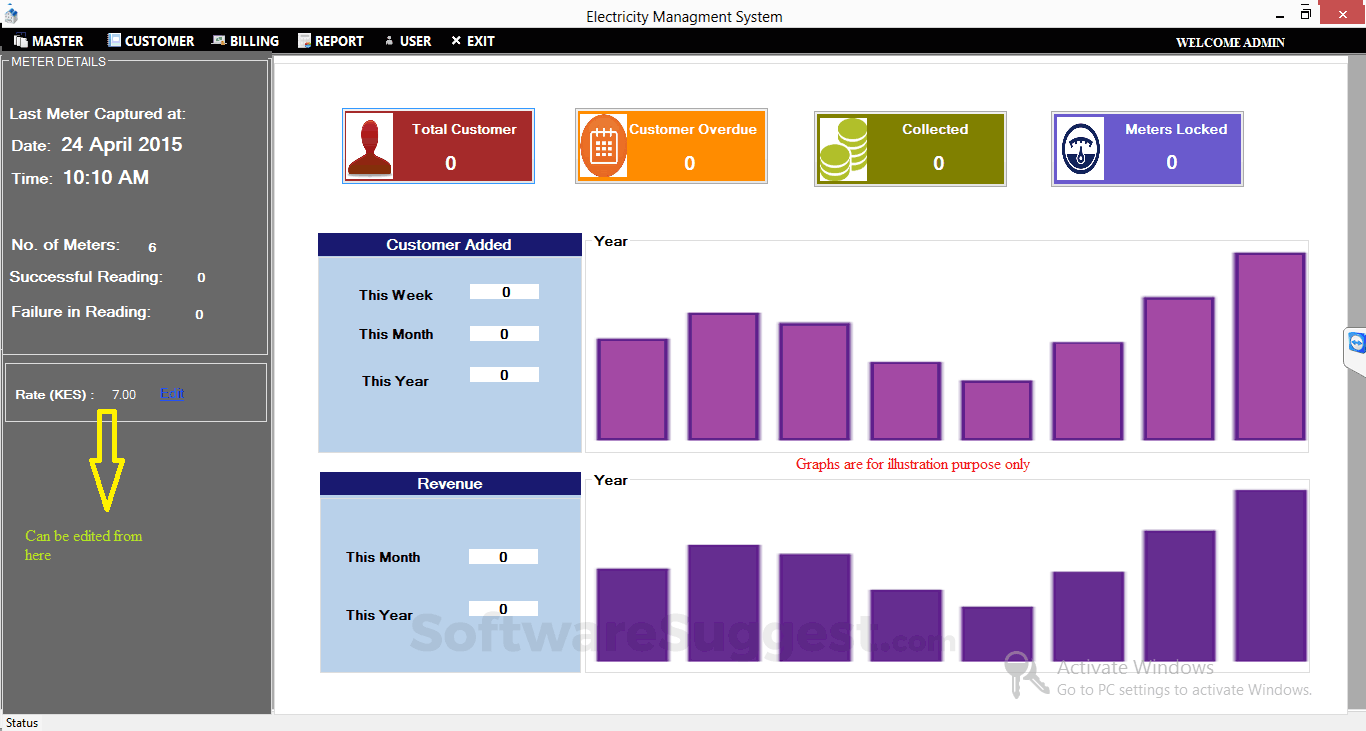1366x731 pixels.
Task: Click the Customer Overdue calendar icon
Action: tap(602, 145)
